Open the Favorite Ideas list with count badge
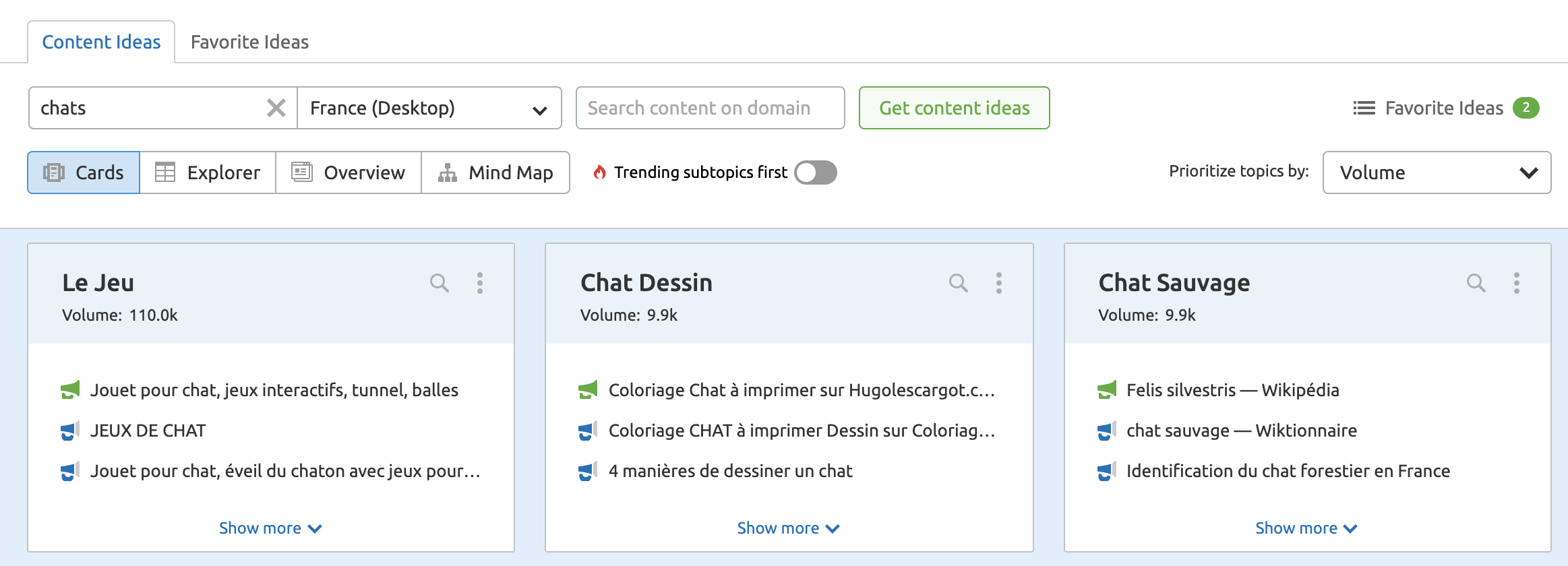This screenshot has height=566, width=1568. pyautogui.click(x=1445, y=108)
